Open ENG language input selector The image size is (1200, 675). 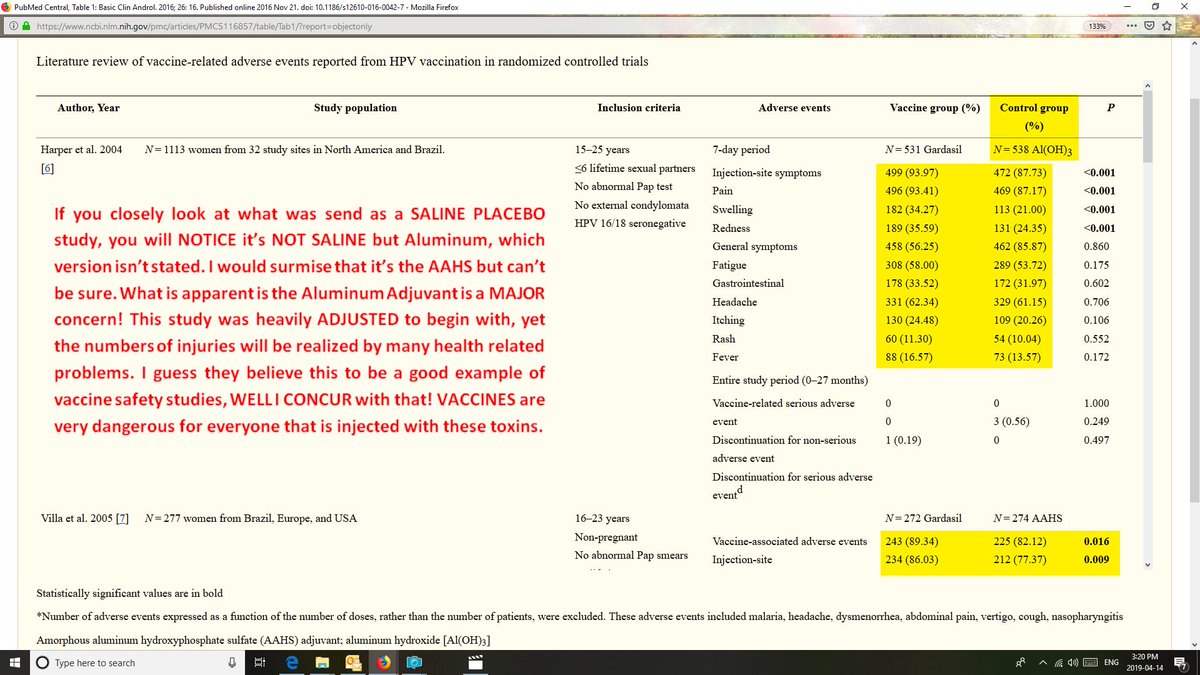[1111, 662]
